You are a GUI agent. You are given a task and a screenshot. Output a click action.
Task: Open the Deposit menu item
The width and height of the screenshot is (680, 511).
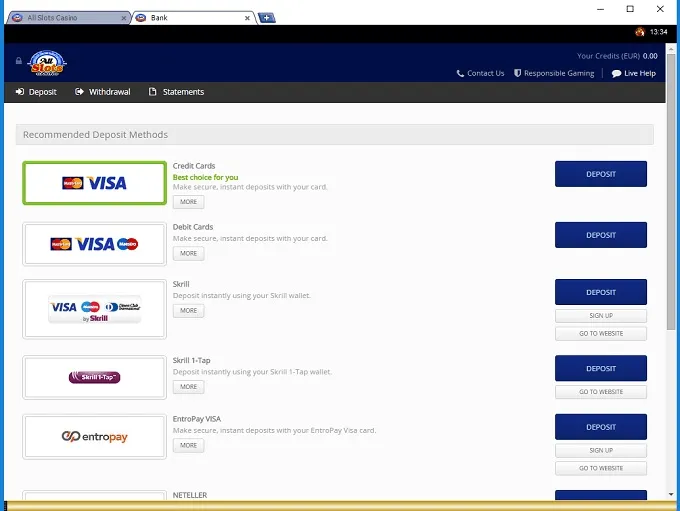click(x=36, y=92)
